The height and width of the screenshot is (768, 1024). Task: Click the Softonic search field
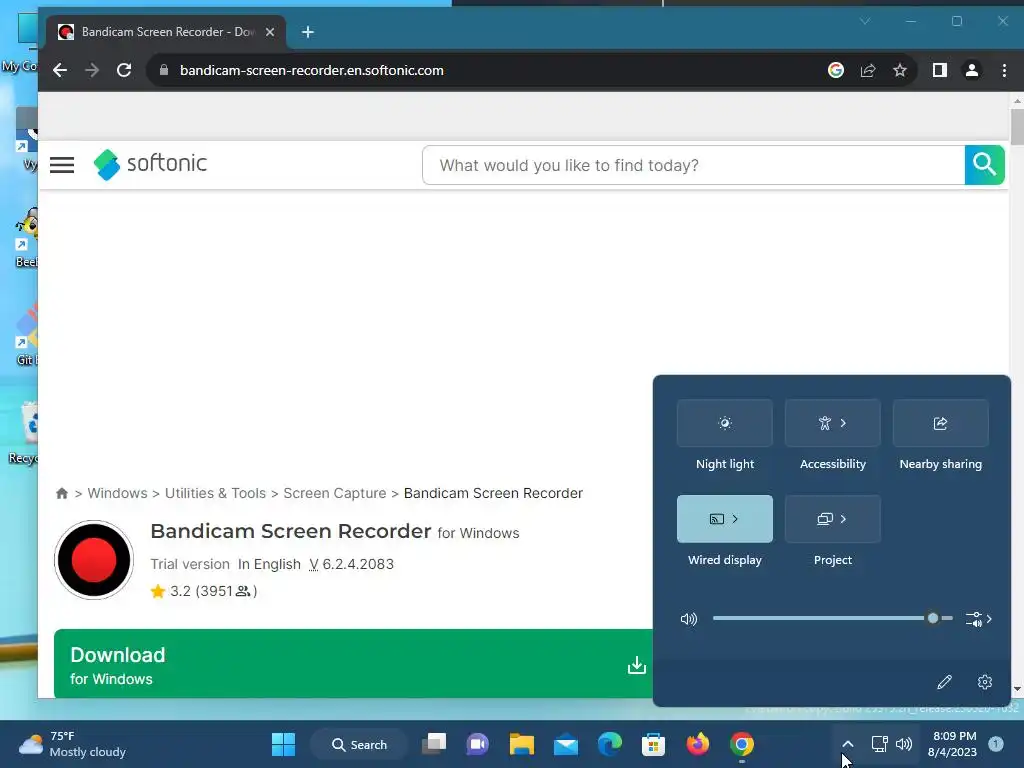click(x=694, y=165)
